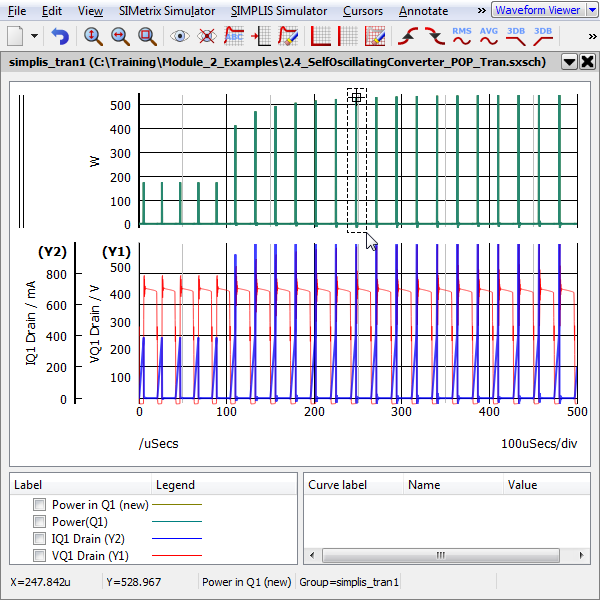Click the red VQ1 Drain legend line

(x=176, y=556)
